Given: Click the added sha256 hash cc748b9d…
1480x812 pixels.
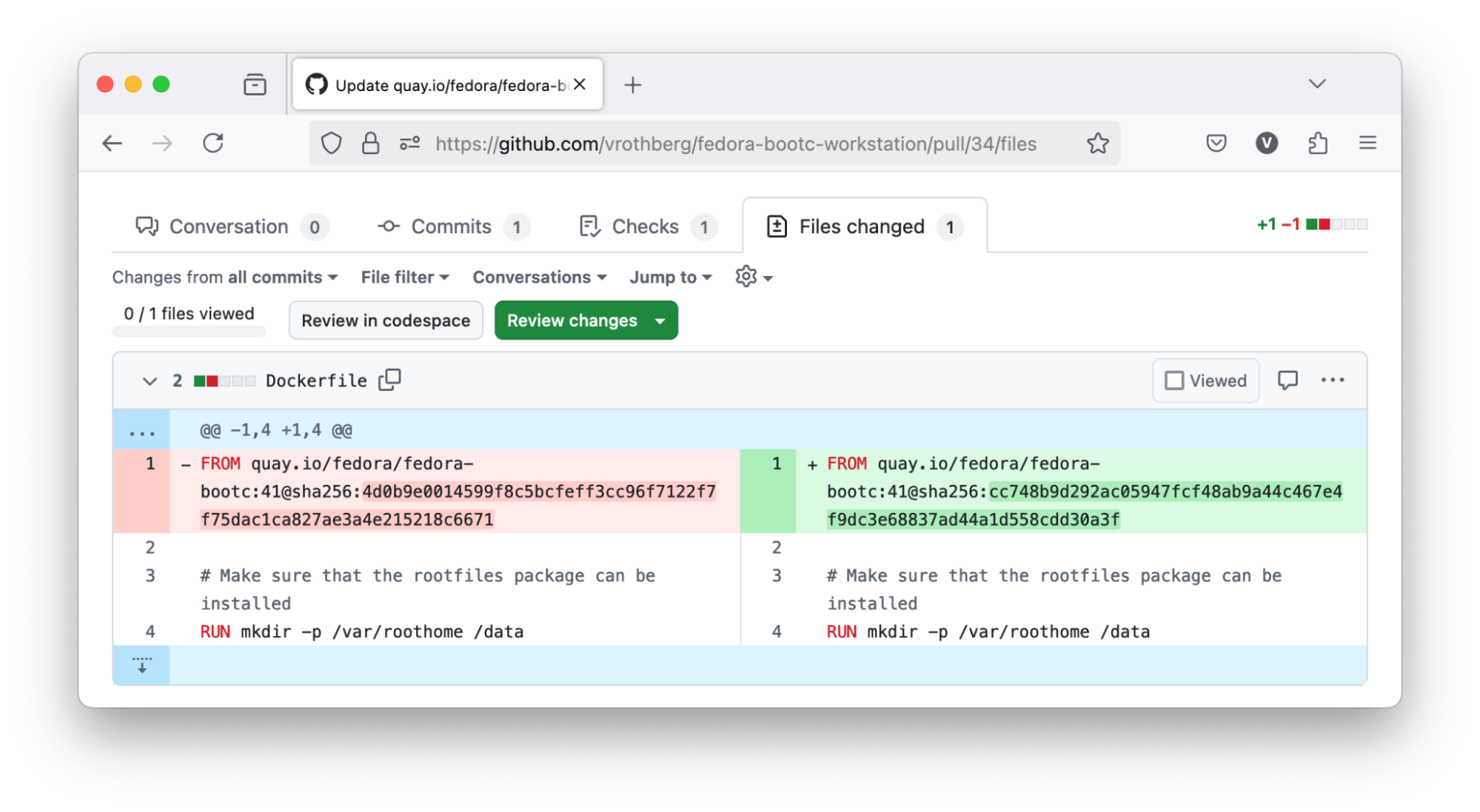Looking at the screenshot, I should click(1085, 506).
